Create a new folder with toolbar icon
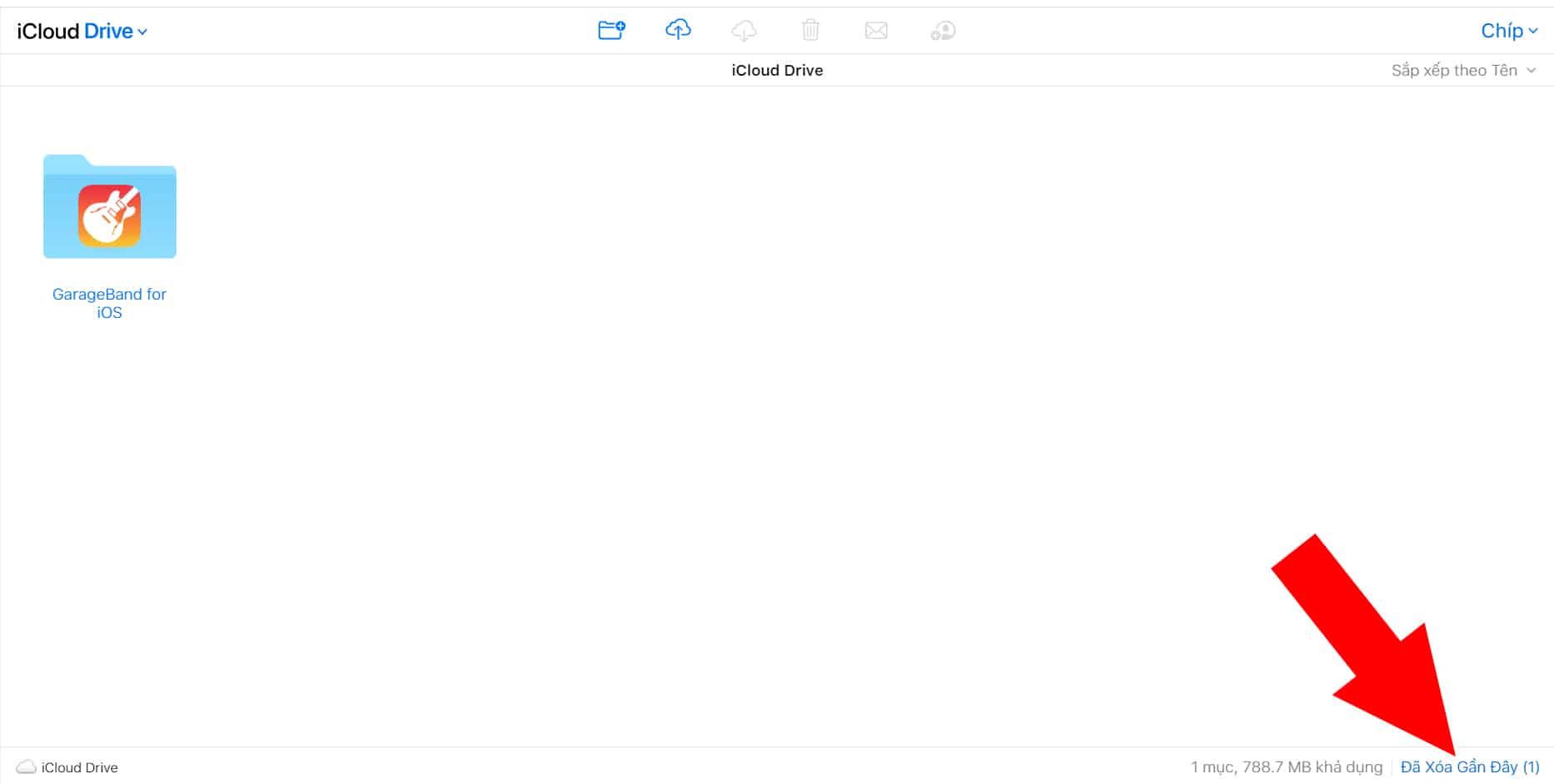Viewport: 1554px width, 784px height. pos(611,31)
